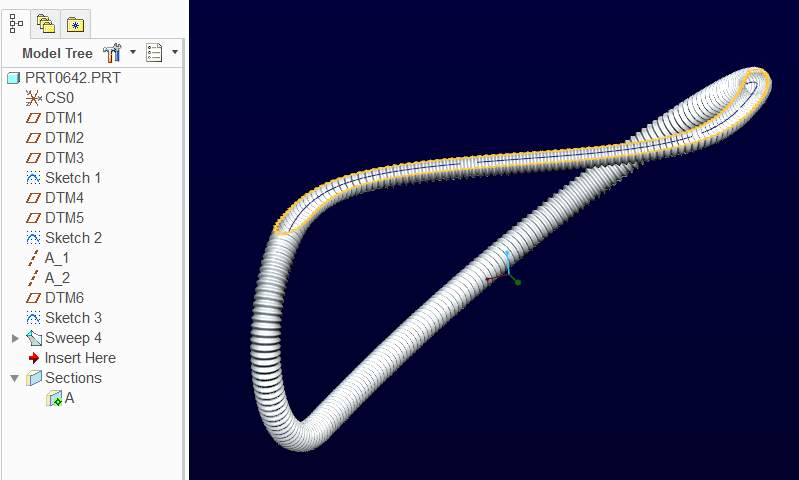Image resolution: width=799 pixels, height=480 pixels.
Task: Click the Sketch 3 label
Action: 73,318
